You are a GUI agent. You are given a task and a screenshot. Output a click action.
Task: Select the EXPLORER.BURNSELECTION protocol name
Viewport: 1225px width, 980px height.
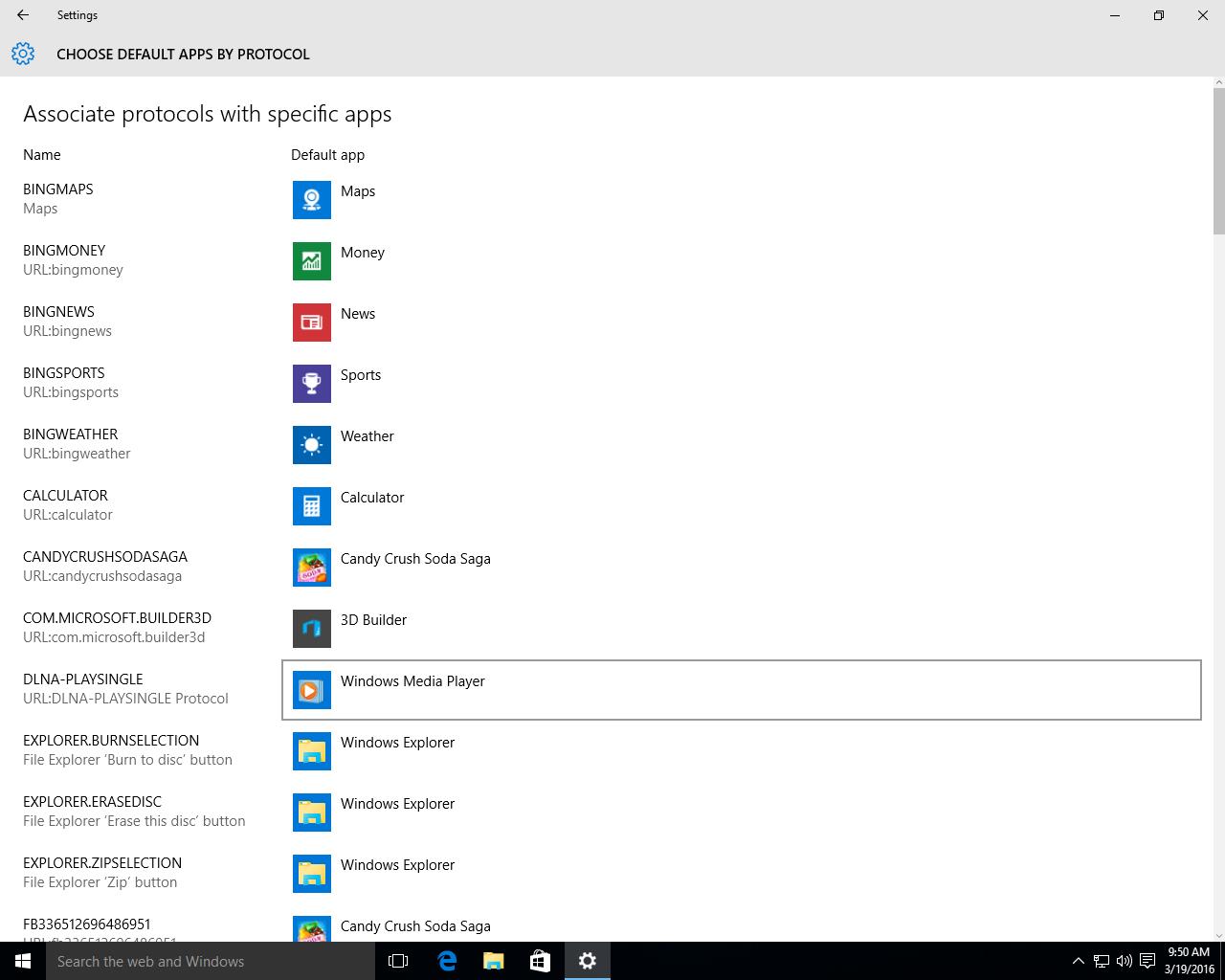click(111, 741)
